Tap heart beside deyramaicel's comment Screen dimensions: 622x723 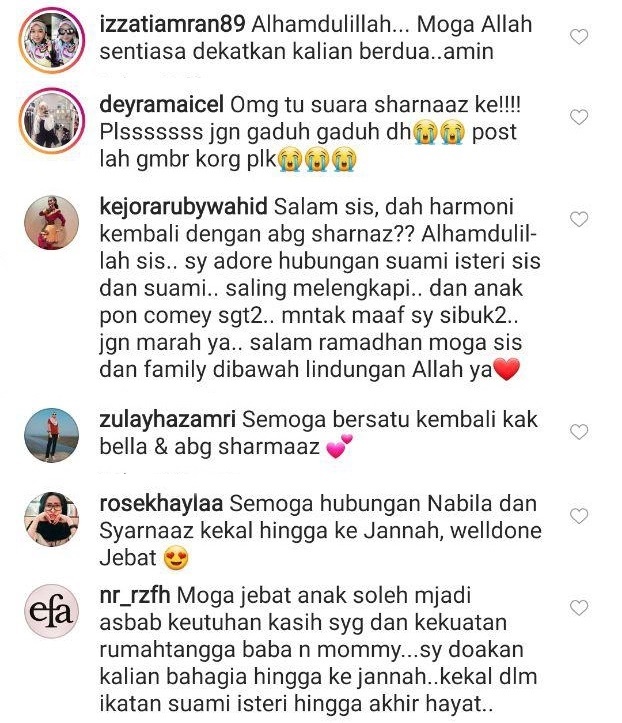pos(579,117)
